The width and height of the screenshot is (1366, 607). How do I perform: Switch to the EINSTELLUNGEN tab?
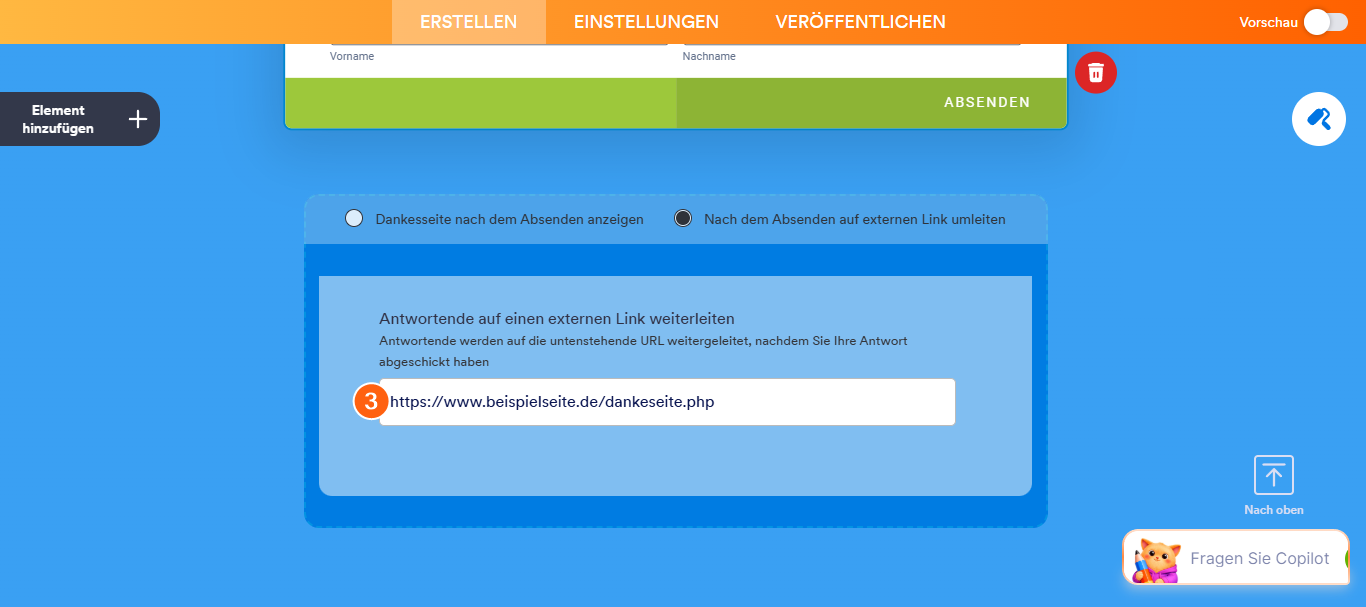tap(646, 22)
